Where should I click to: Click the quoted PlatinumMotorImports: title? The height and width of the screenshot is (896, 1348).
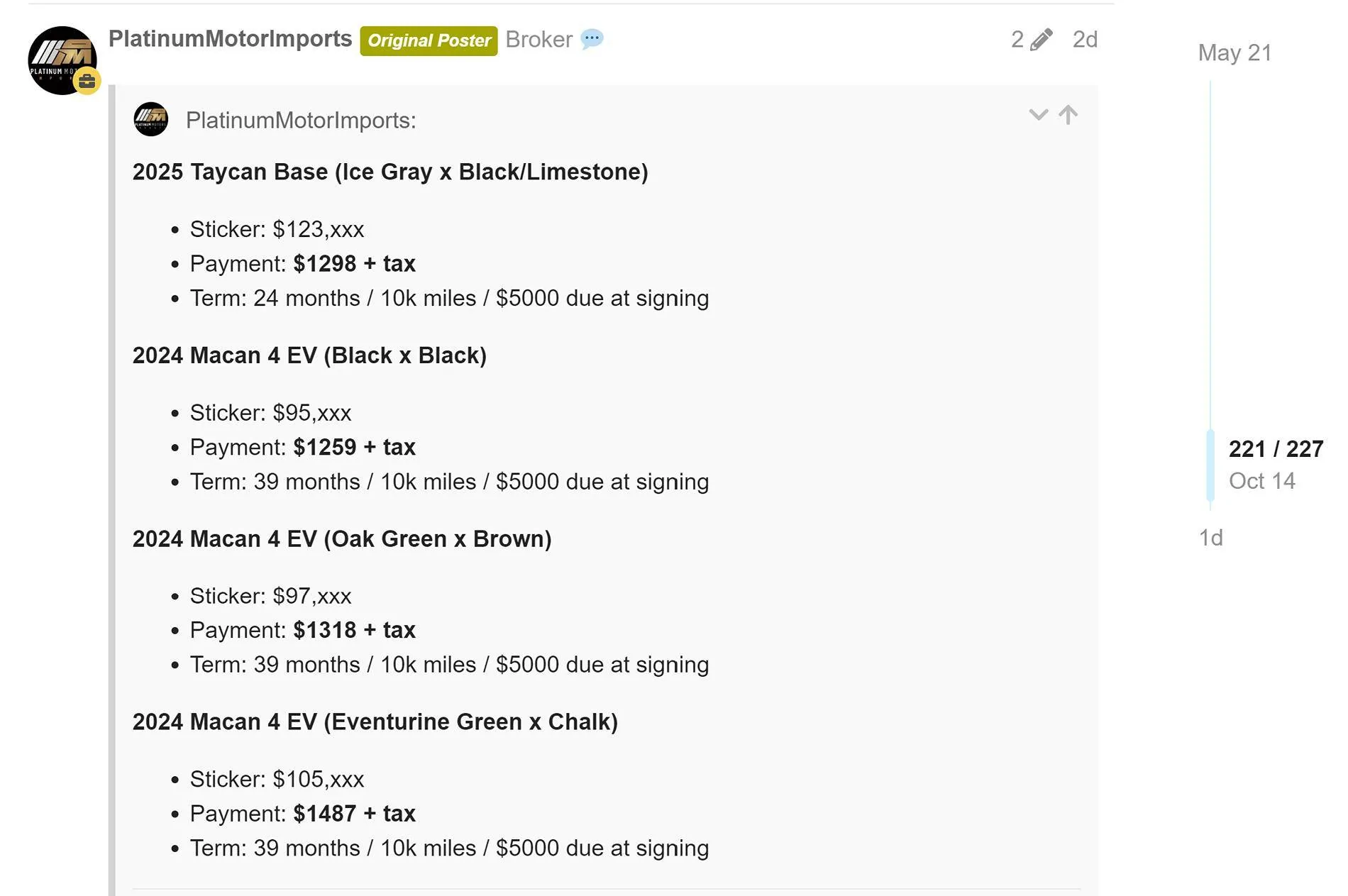point(301,121)
